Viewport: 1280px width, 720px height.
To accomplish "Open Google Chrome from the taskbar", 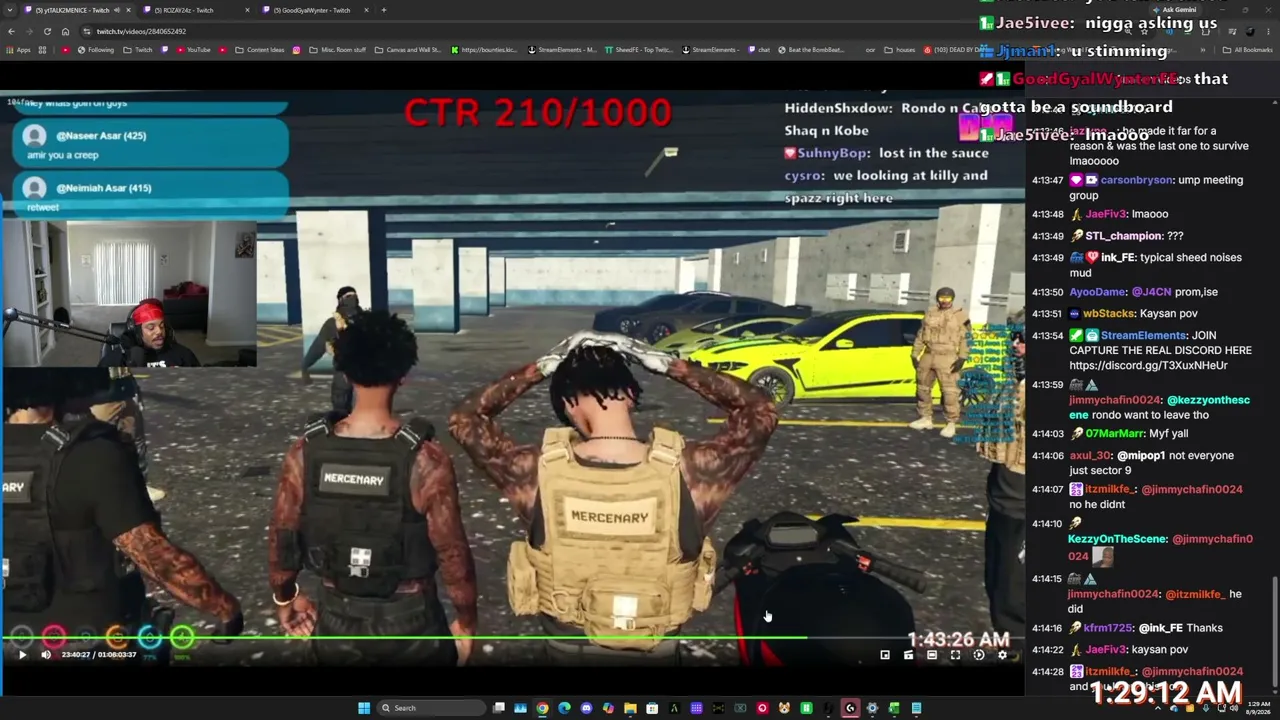I will pos(542,708).
